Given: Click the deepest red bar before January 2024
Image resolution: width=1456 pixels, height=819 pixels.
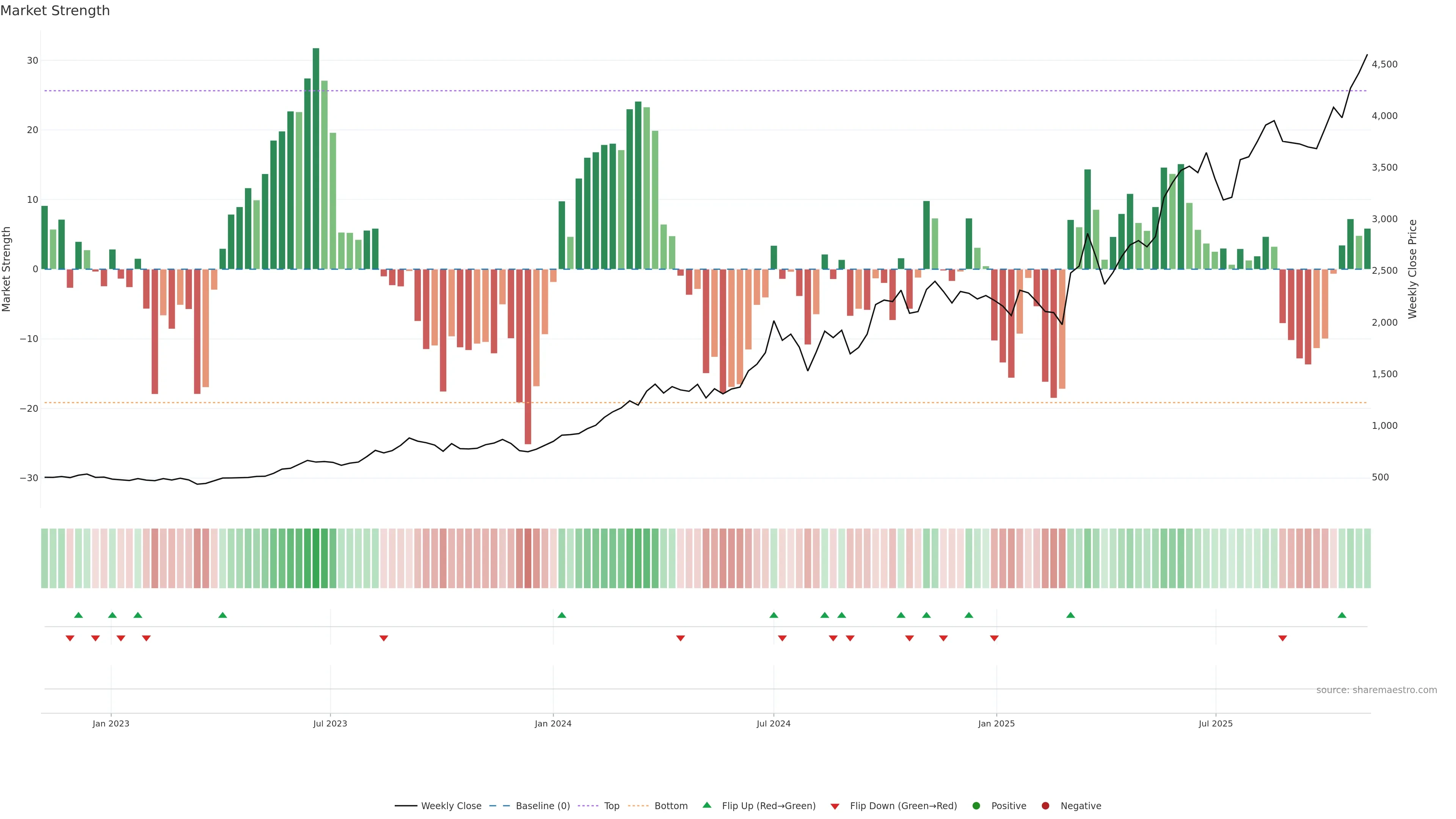Looking at the screenshot, I should [528, 356].
